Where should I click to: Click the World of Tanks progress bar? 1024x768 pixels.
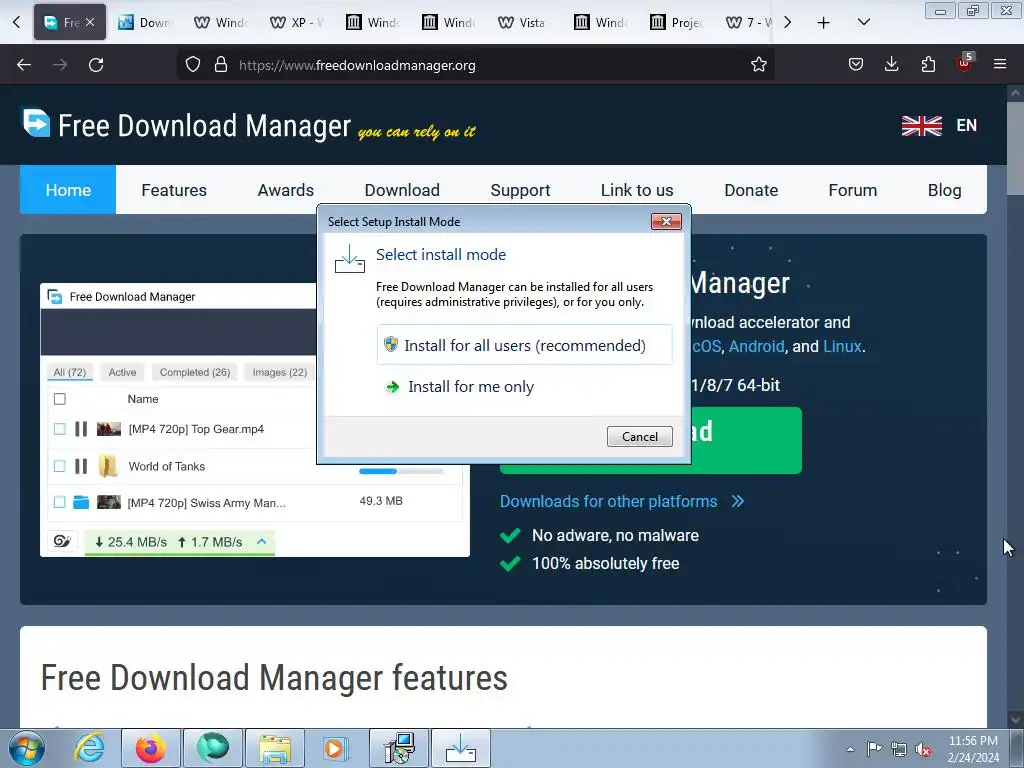(x=401, y=471)
